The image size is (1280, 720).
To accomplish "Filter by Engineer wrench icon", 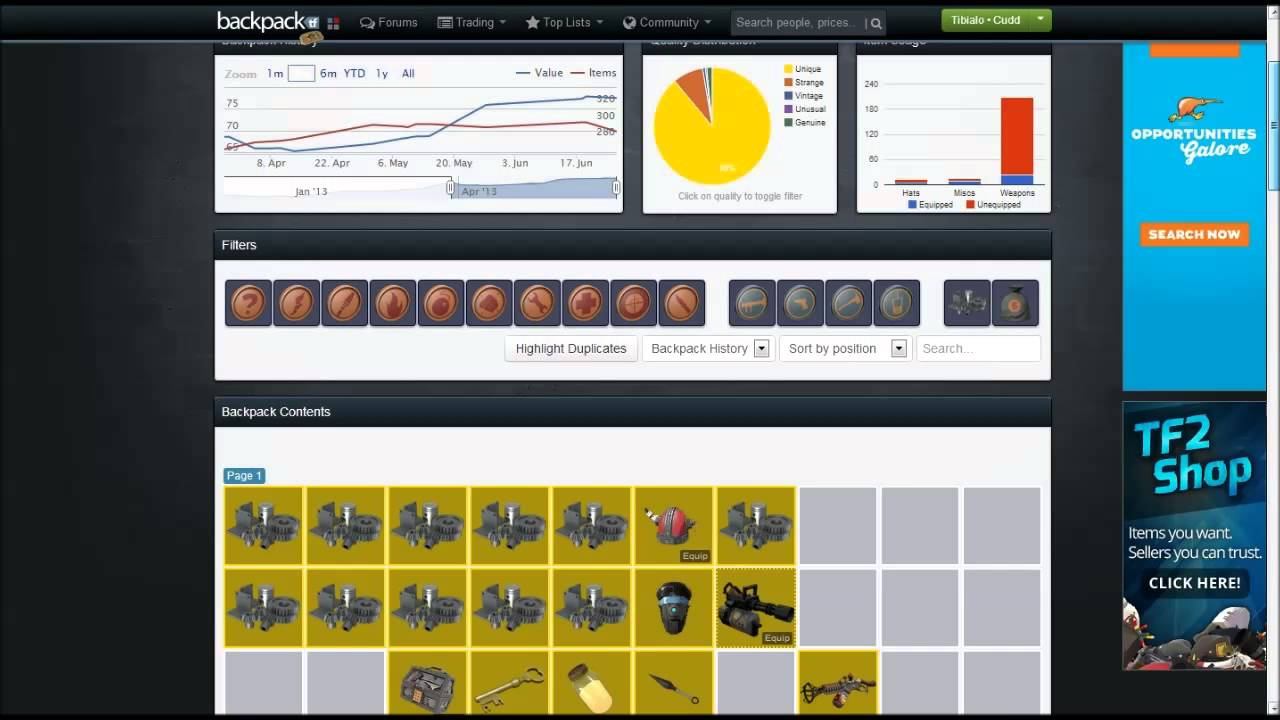I will pos(537,303).
